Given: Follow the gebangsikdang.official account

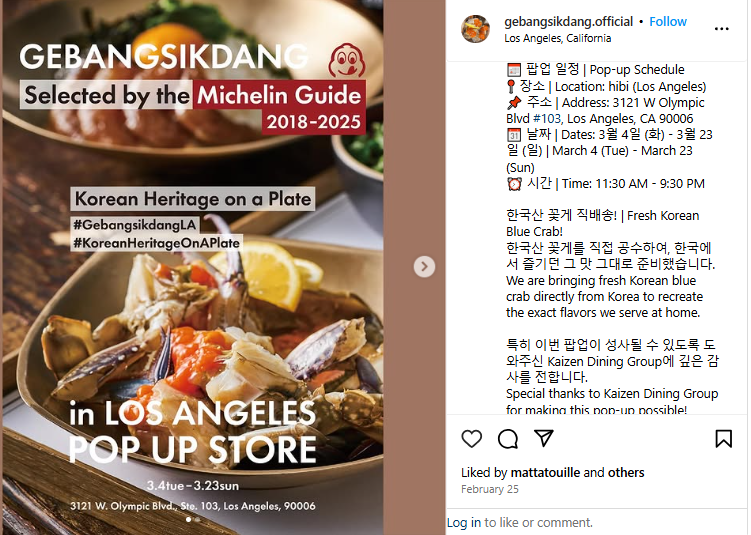Looking at the screenshot, I should (668, 22).
